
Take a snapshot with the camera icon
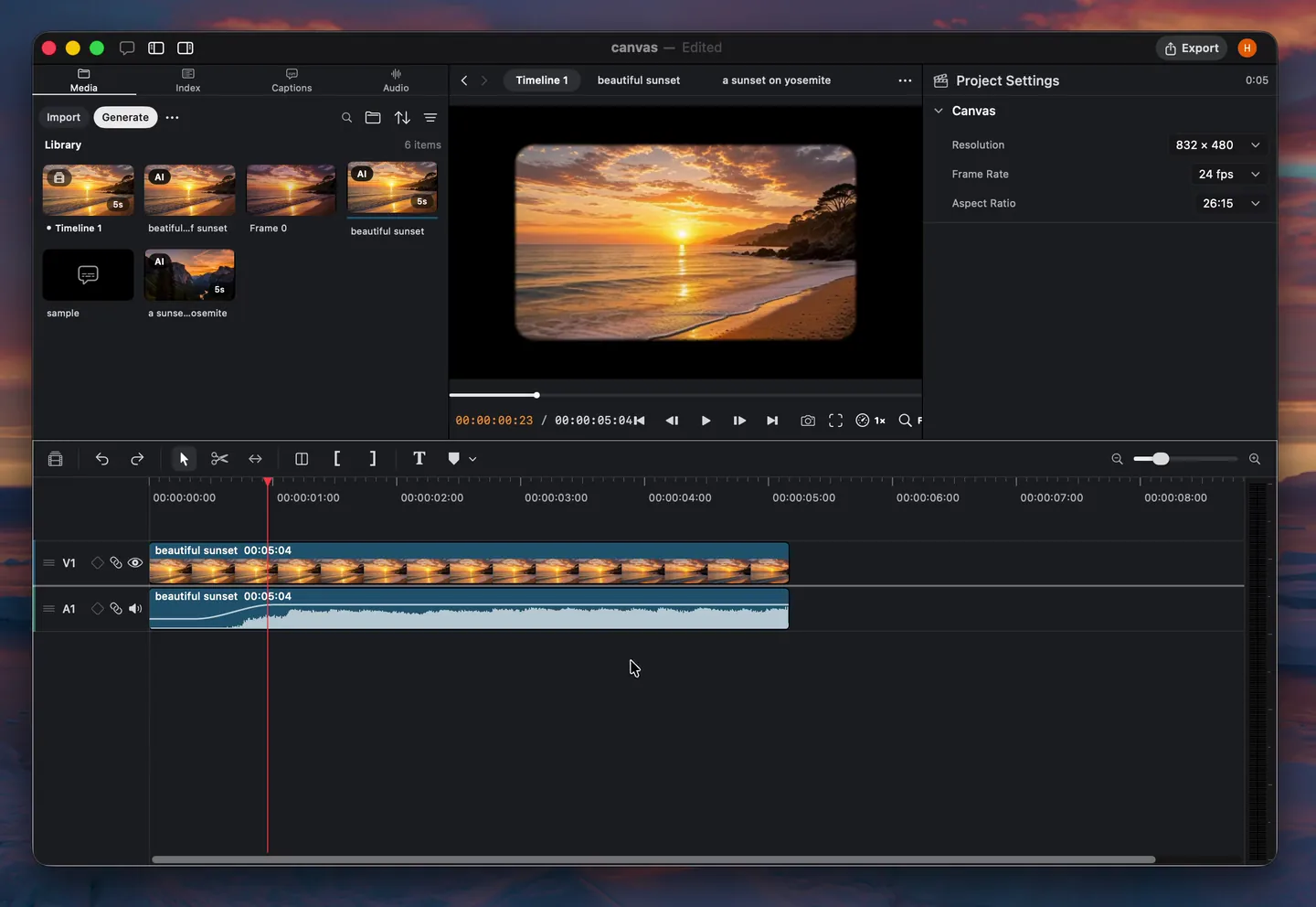click(x=808, y=421)
